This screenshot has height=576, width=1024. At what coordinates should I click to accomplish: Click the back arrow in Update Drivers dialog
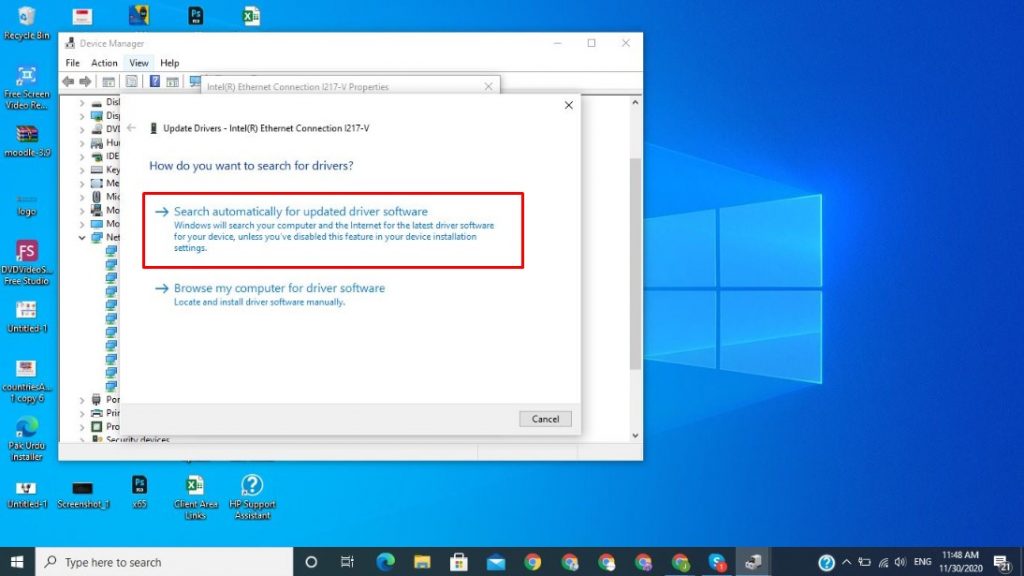click(x=131, y=128)
